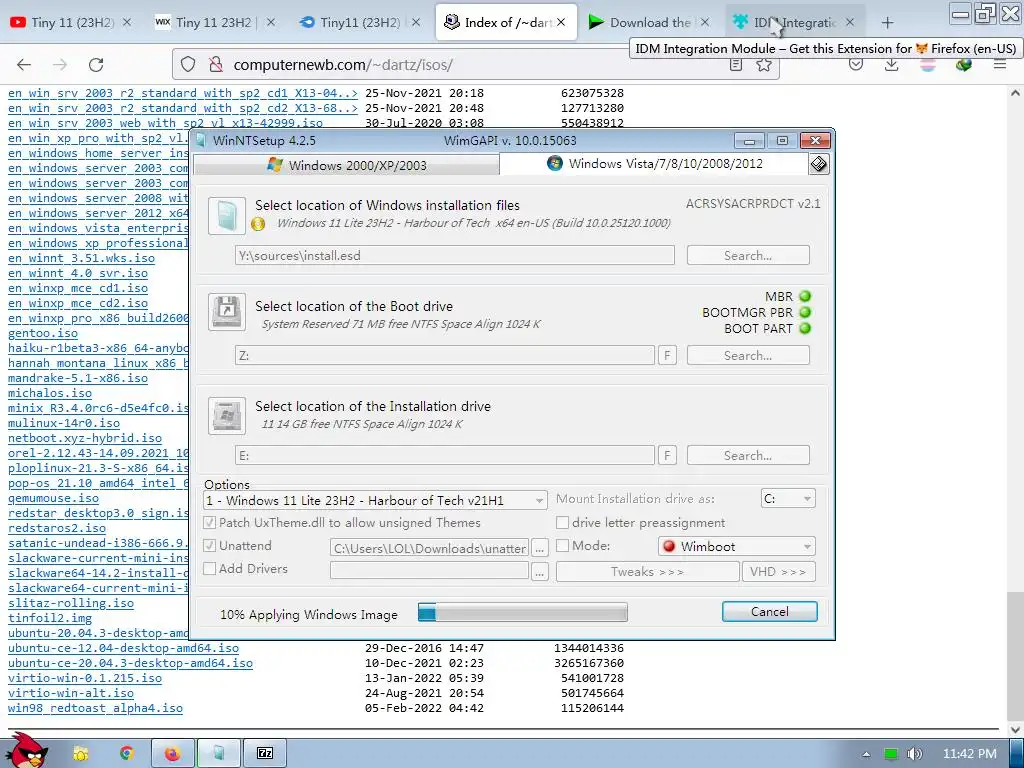Open the Pocket icon in toolbar
Screen dimensions: 1024x768
point(856,65)
